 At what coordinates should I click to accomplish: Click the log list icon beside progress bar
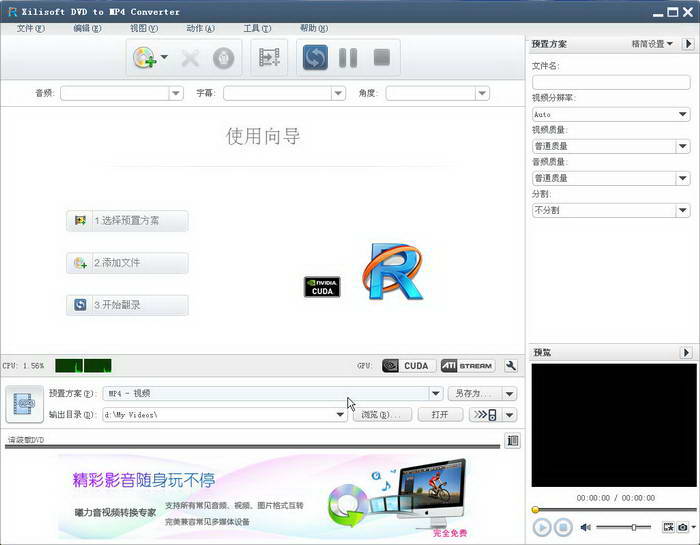[x=513, y=441]
